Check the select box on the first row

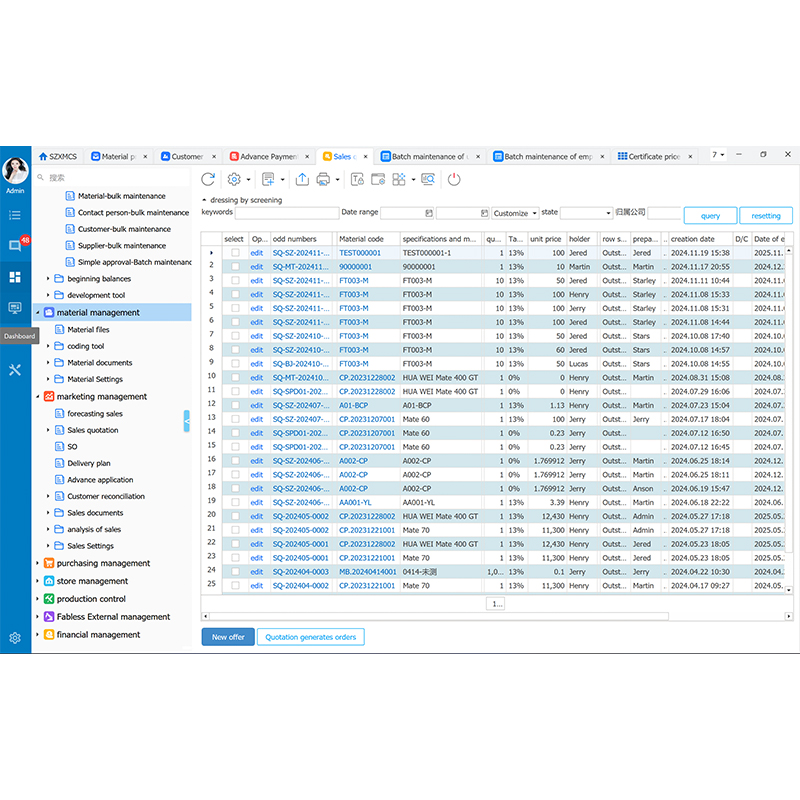click(234, 251)
